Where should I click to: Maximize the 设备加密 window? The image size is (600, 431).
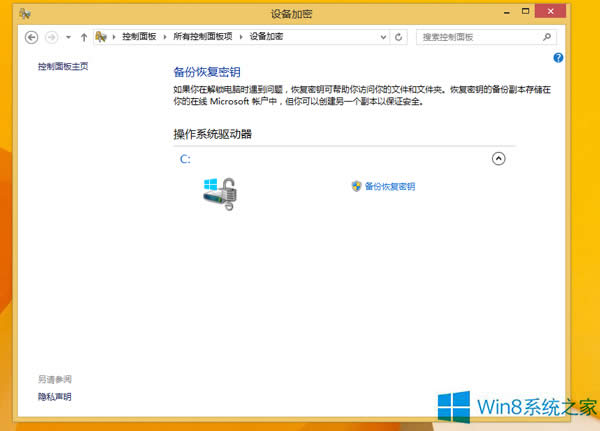525,11
